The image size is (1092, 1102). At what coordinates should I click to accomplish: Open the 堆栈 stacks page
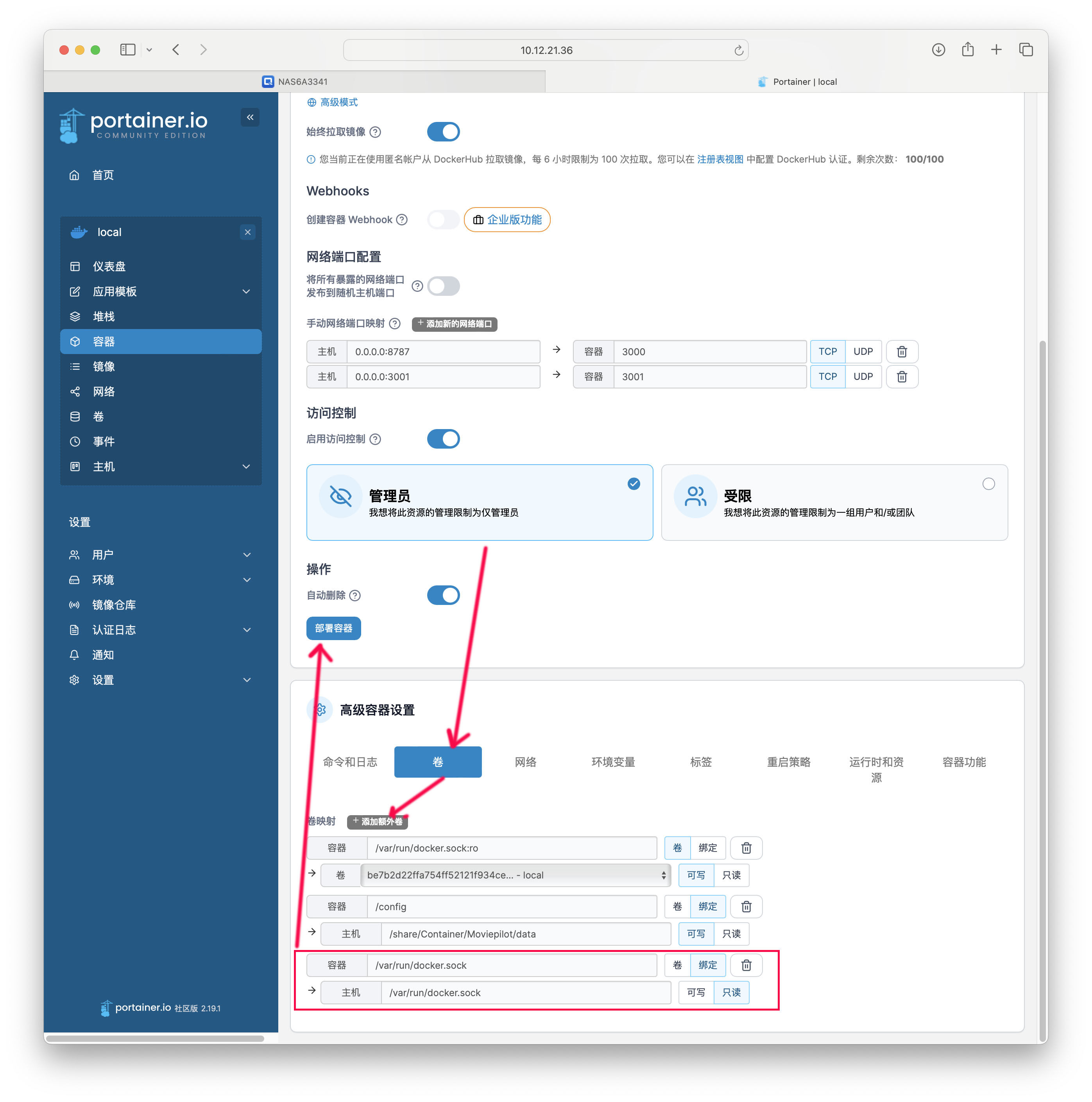[x=103, y=317]
